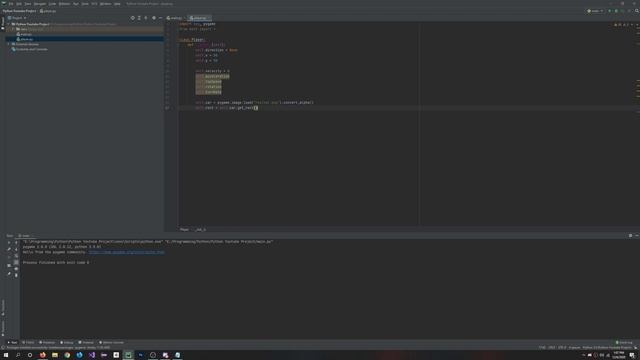Open the Refactor menu

(x=64, y=4)
